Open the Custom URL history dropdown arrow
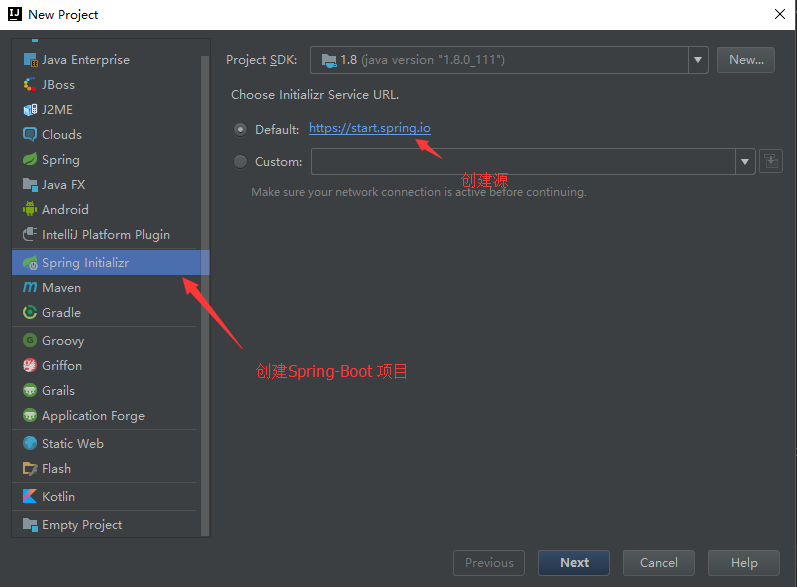The image size is (797, 587). [745, 162]
